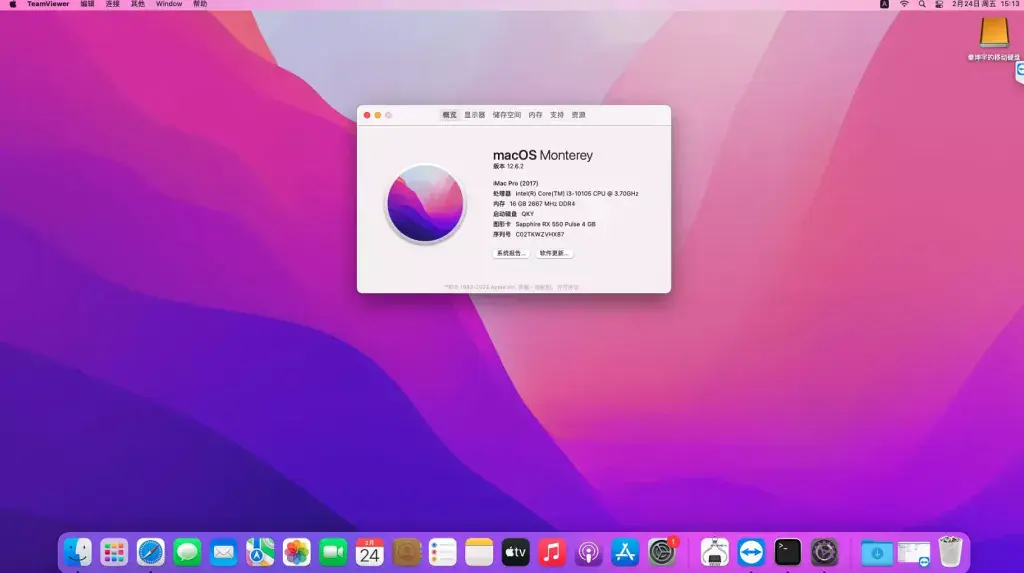Open the Notes app in Dock
The image size is (1024, 573).
pos(479,553)
